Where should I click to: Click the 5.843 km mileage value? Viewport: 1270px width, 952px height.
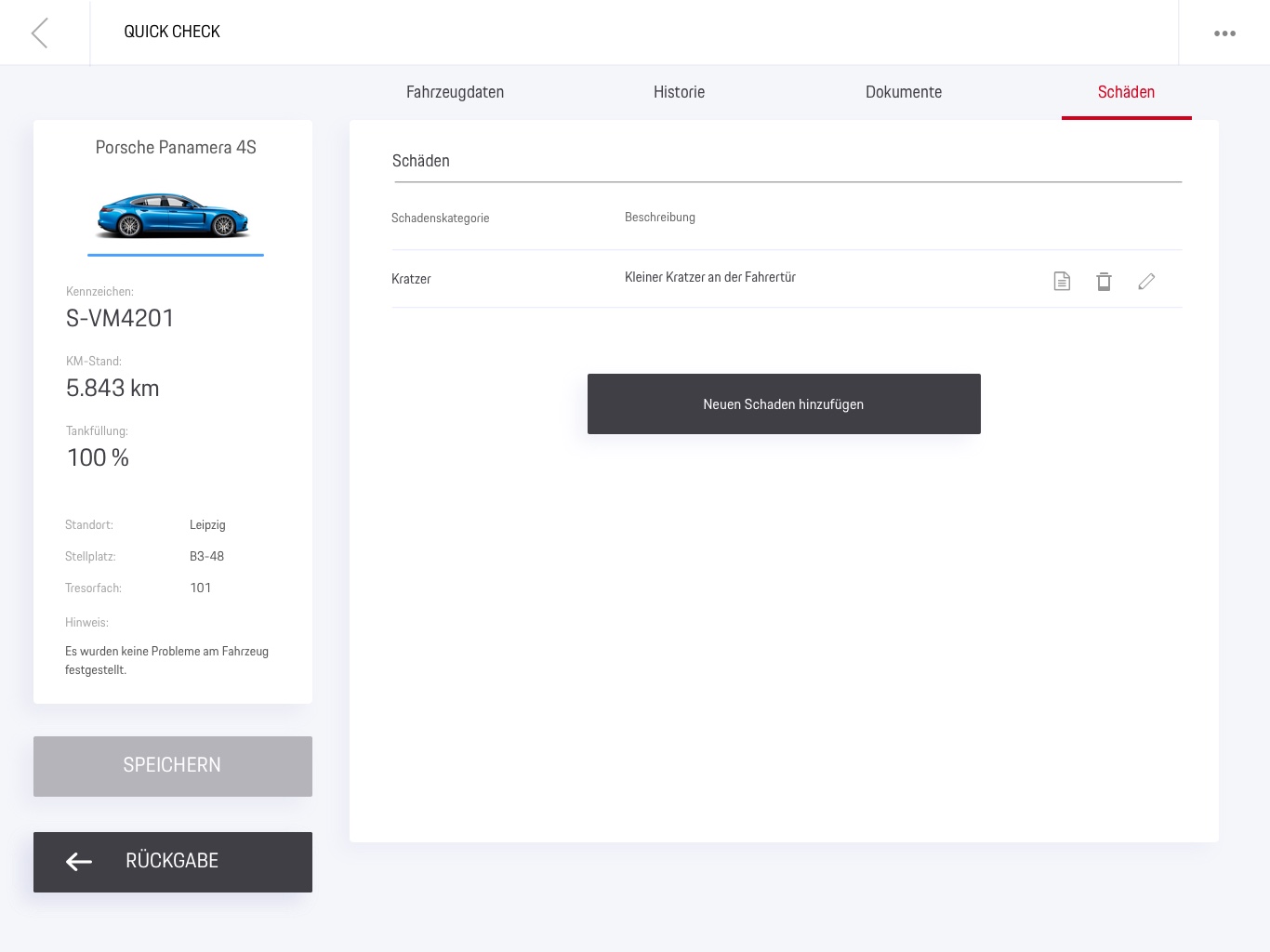click(112, 389)
